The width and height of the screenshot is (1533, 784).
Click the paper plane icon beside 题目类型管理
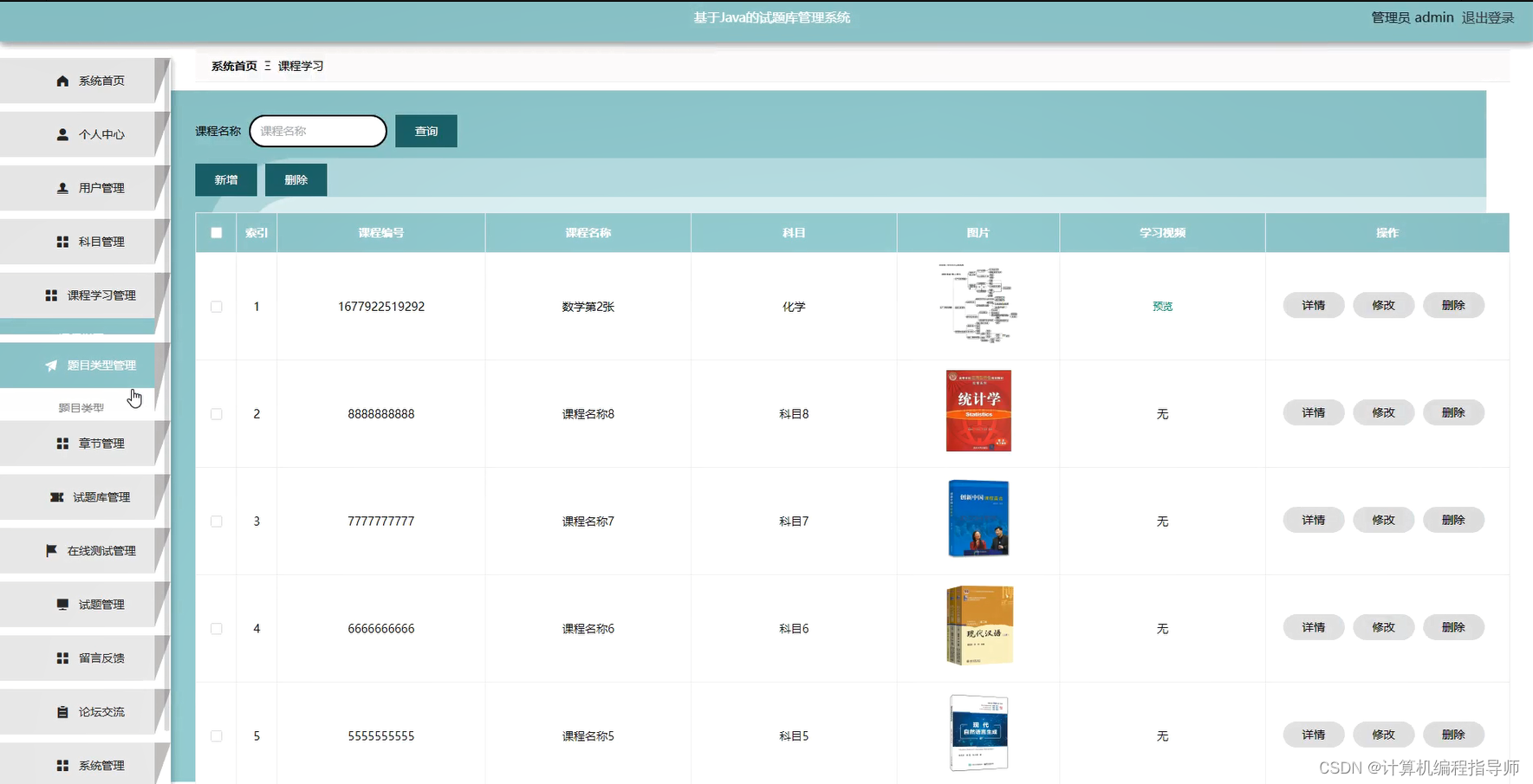tap(51, 366)
